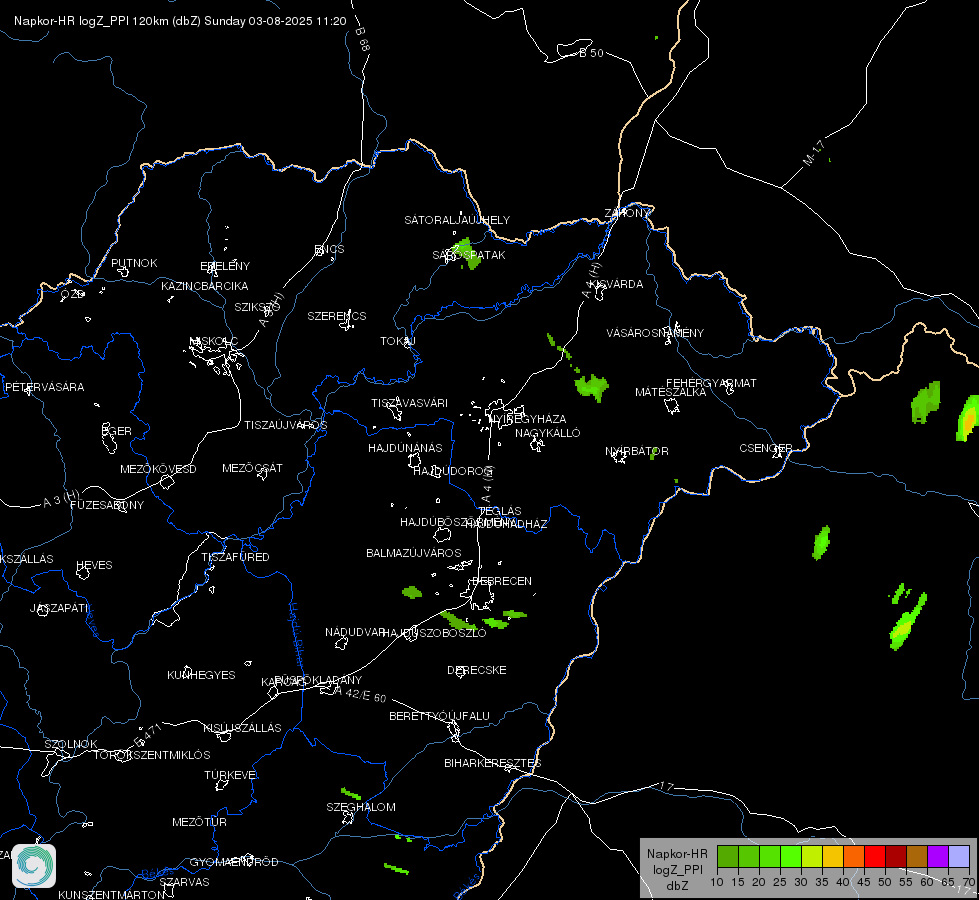Select the 'M-17' road label

(x=814, y=154)
